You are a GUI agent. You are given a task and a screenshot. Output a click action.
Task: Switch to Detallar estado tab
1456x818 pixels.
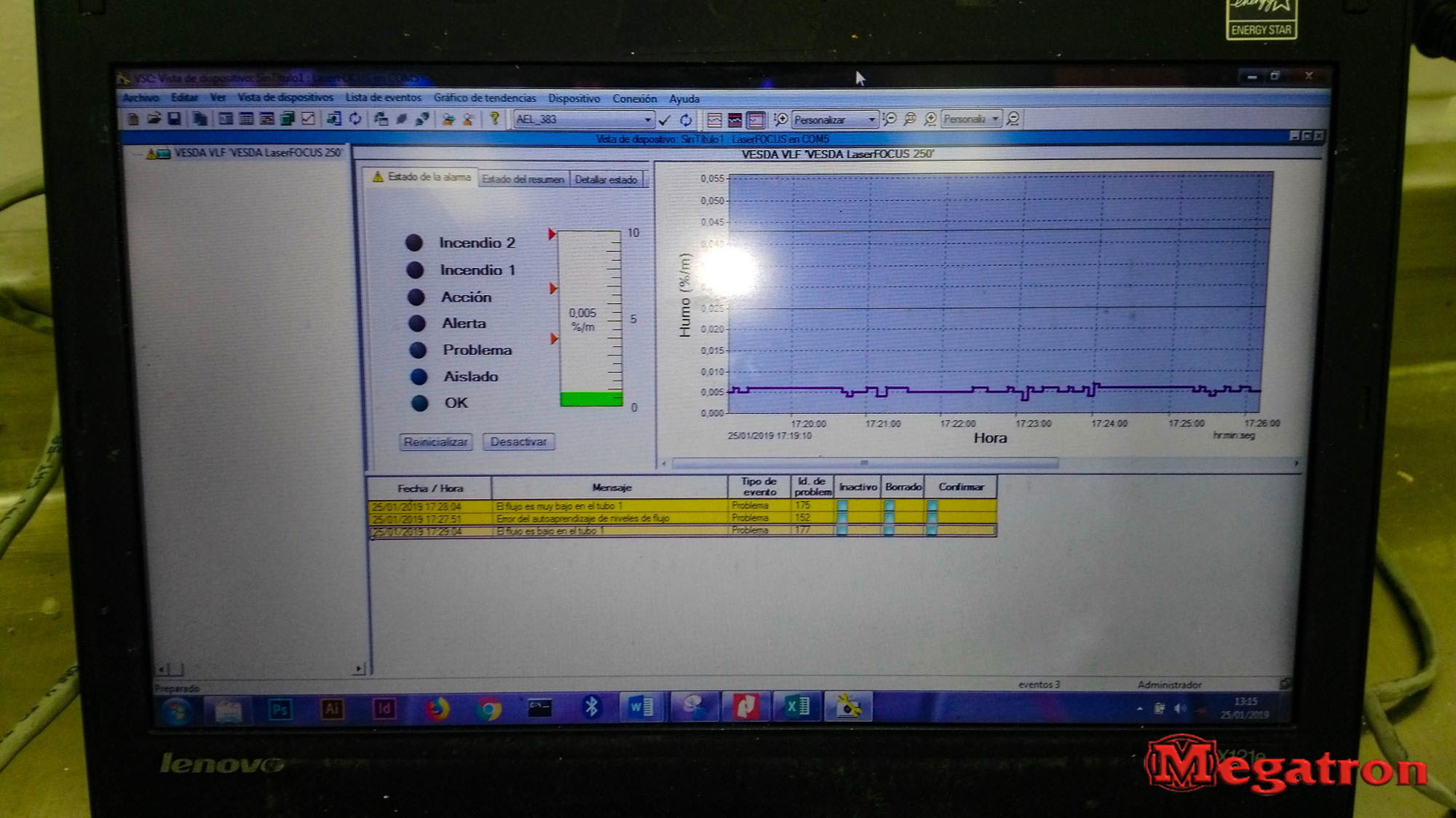(x=606, y=179)
